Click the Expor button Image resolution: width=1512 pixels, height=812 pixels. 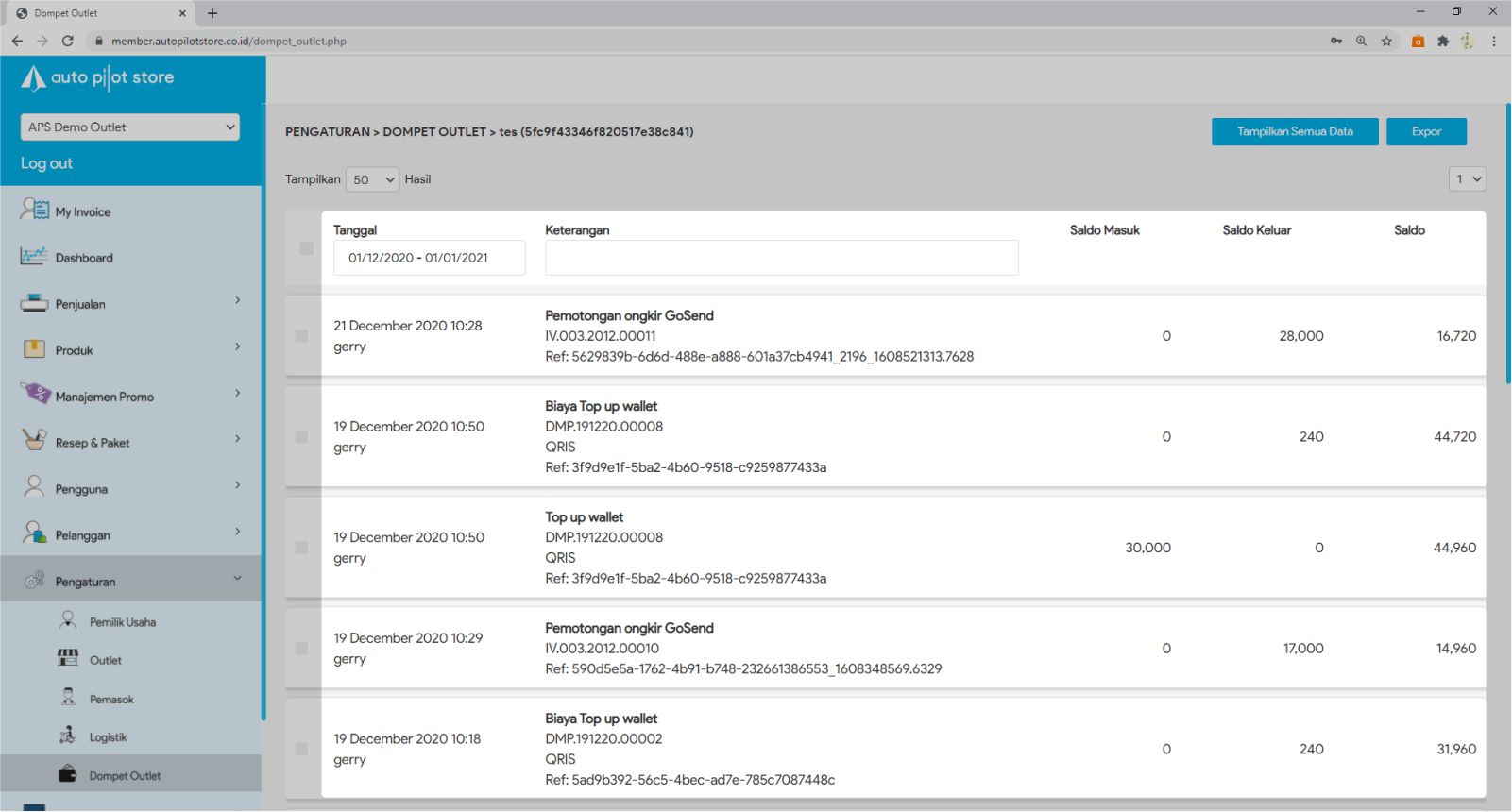(x=1425, y=132)
